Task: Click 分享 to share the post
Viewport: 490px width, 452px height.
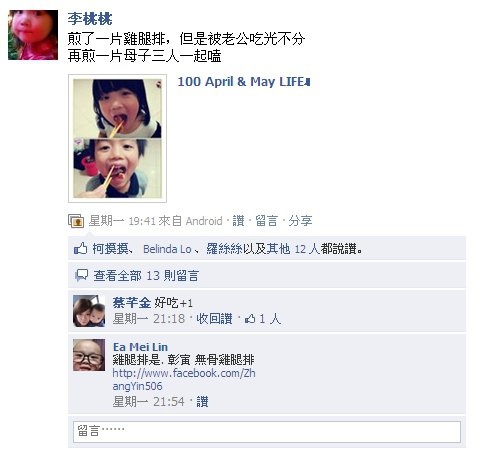Action: tap(300, 221)
